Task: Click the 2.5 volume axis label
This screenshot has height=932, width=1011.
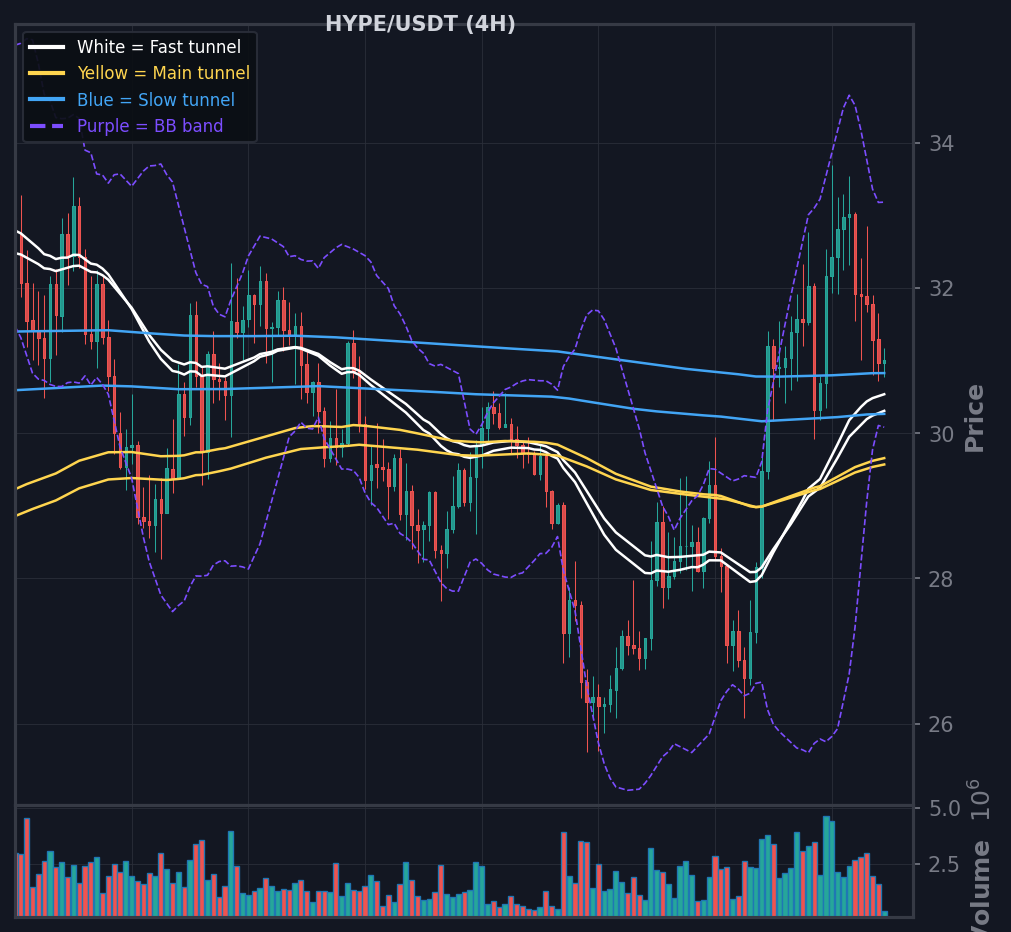Action: [x=945, y=864]
